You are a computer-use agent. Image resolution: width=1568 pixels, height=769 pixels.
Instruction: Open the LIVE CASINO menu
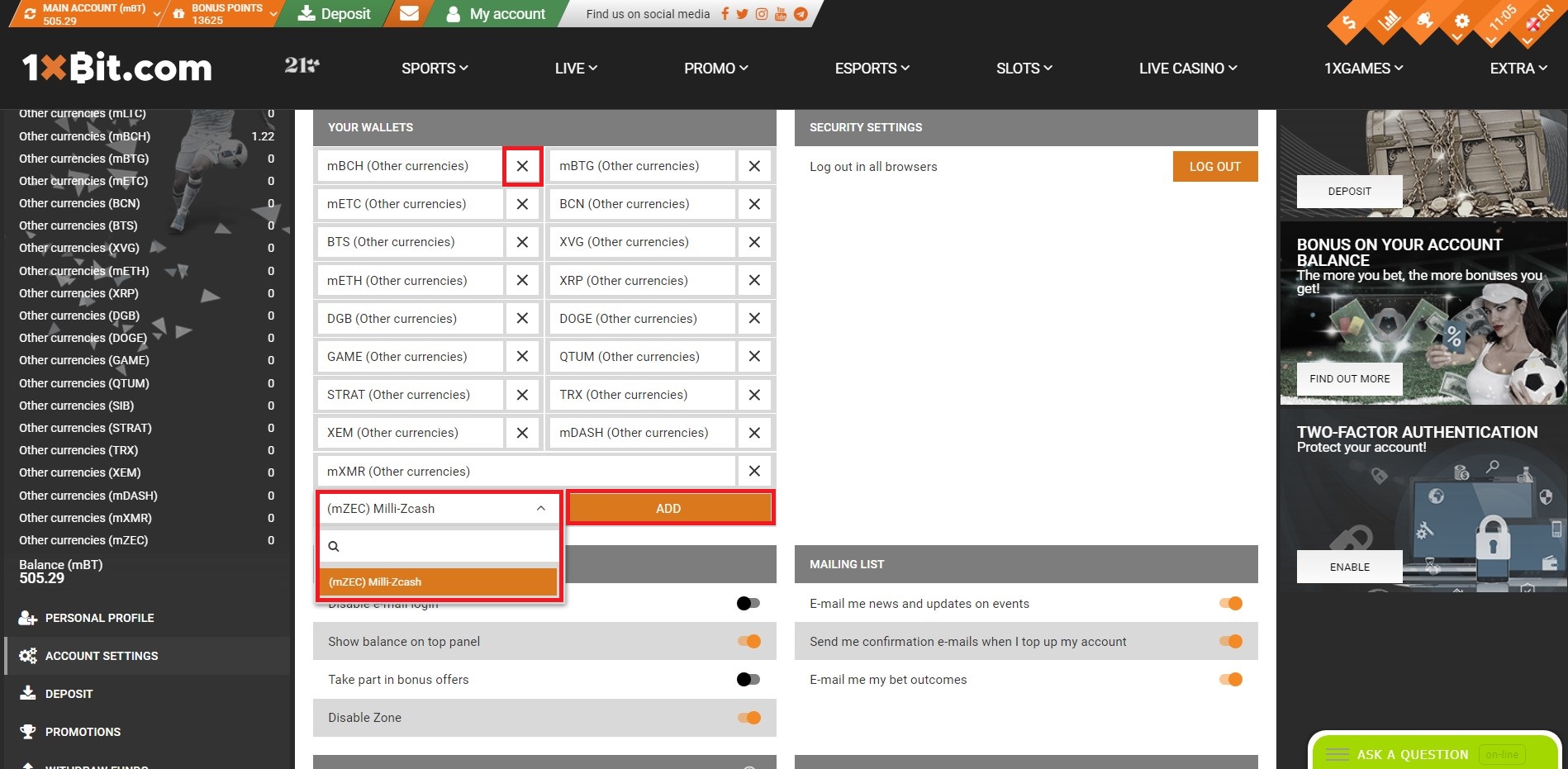click(1188, 69)
